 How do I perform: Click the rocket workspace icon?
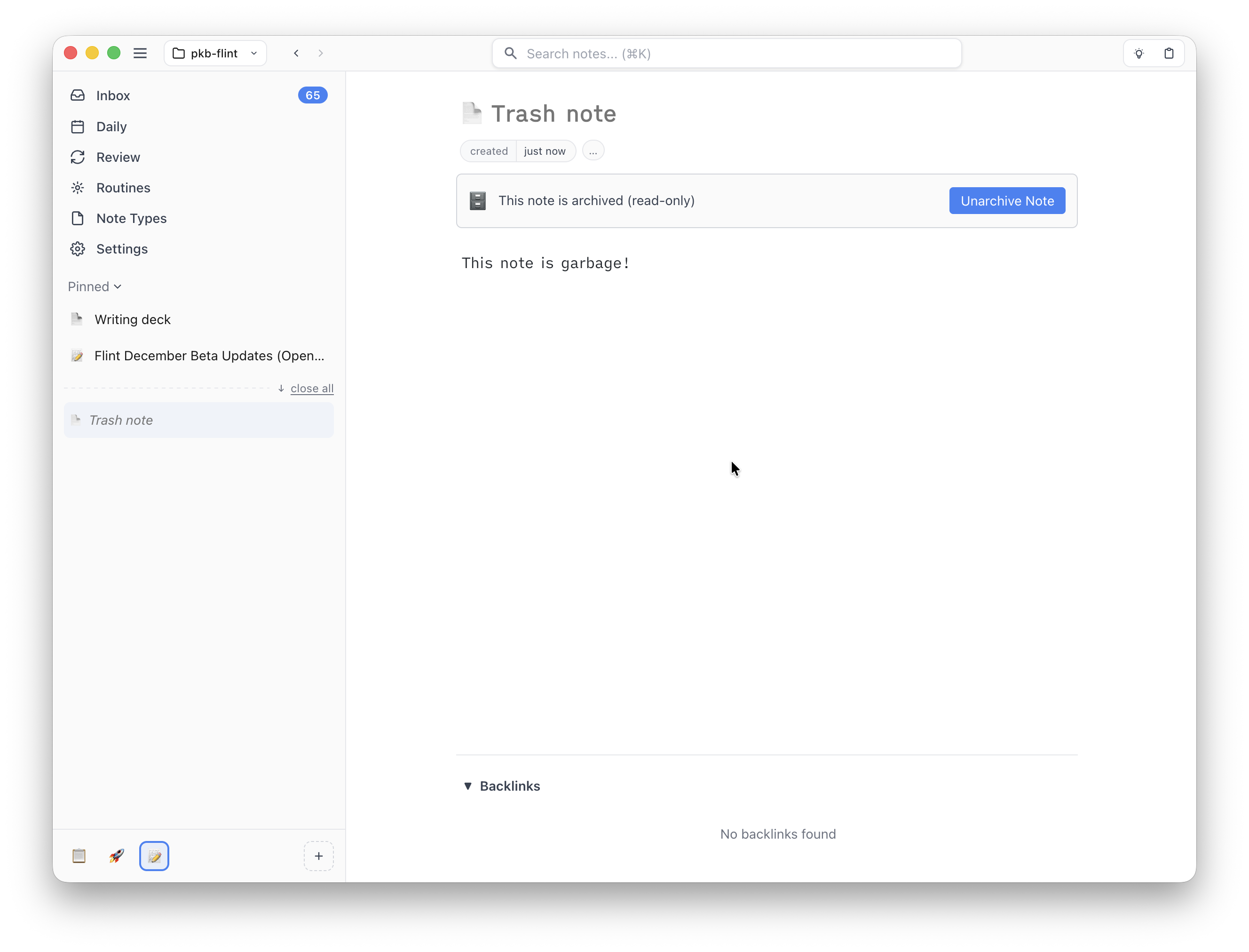pyautogui.click(x=117, y=856)
